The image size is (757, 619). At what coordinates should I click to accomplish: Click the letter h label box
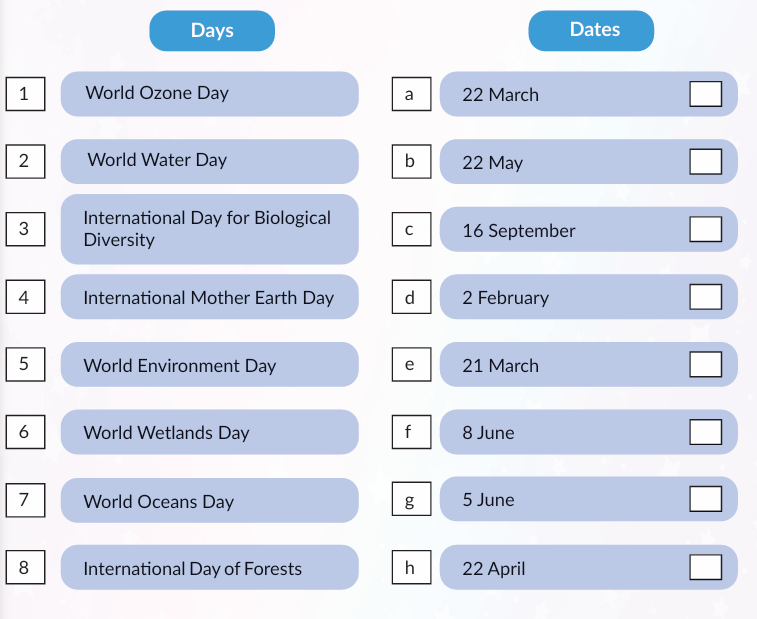409,568
